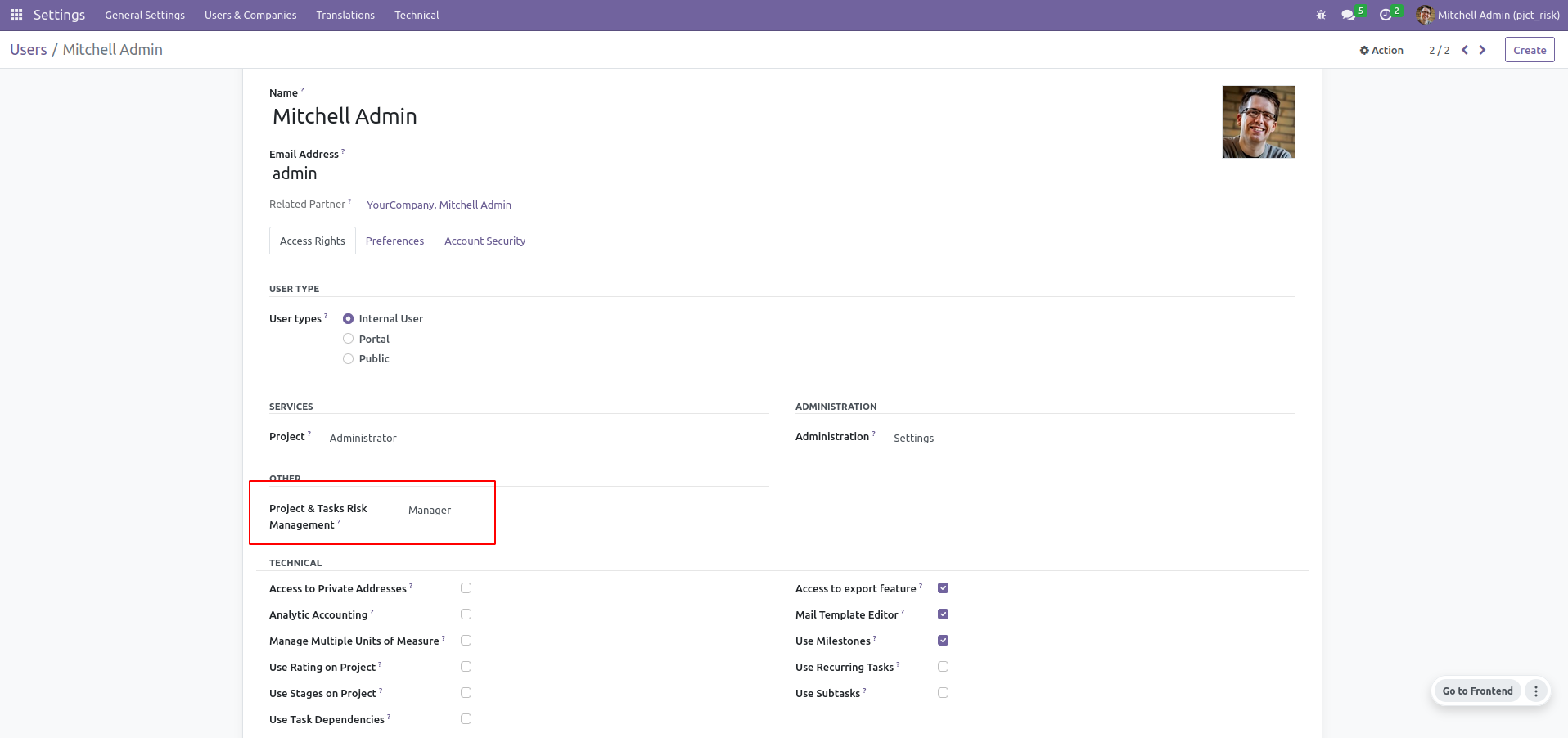Screen dimensions: 1568x738
Task: Select the Portal user type
Action: pos(349,339)
